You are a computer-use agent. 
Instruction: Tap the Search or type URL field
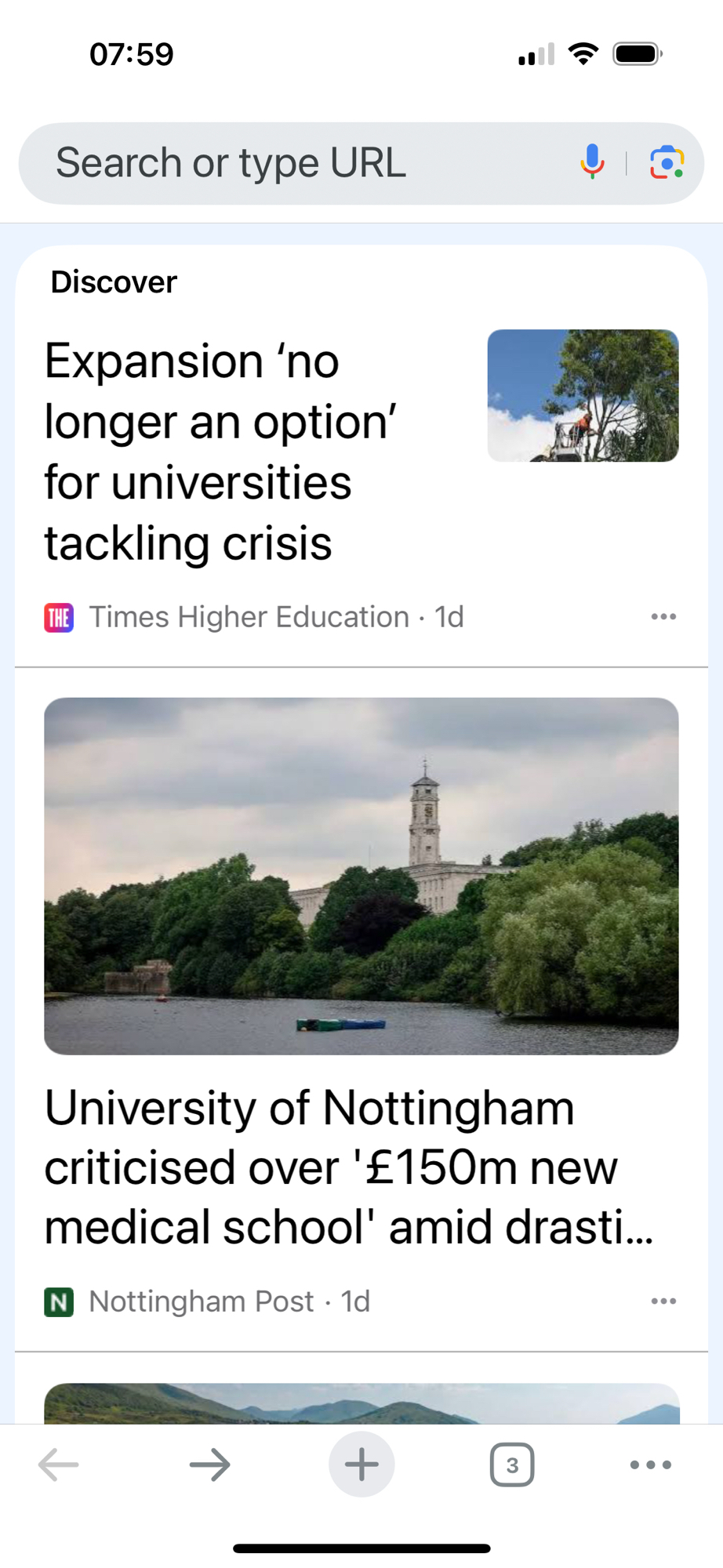(298, 163)
